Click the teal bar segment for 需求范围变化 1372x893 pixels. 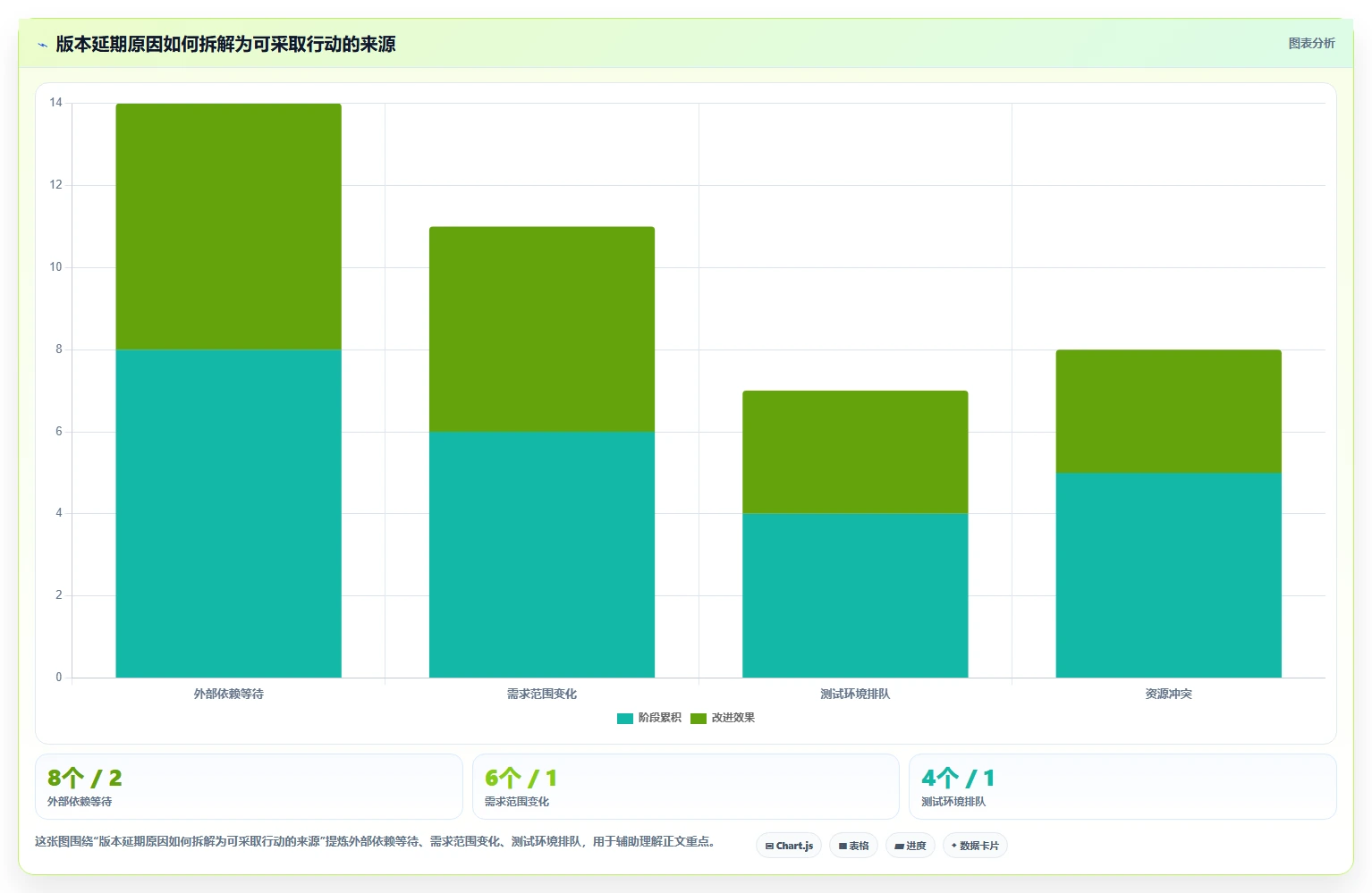[x=542, y=554]
